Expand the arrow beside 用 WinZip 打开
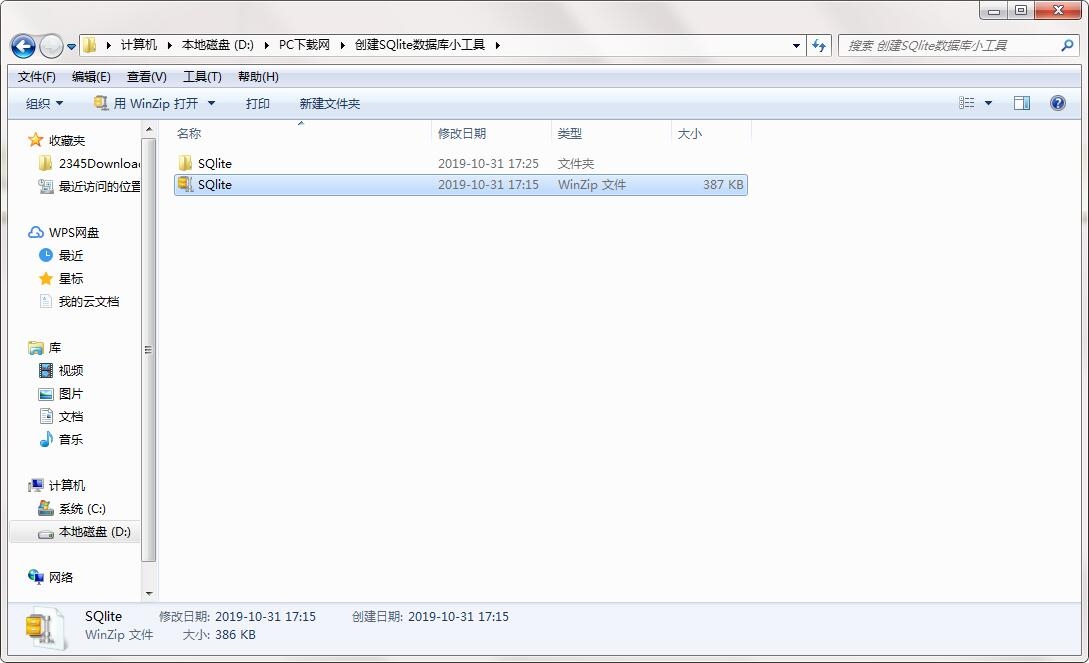1089x663 pixels. [x=211, y=103]
